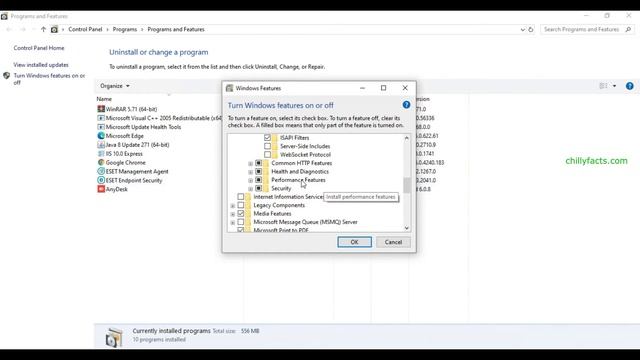The width and height of the screenshot is (640, 360).
Task: Click the refresh icon next to the address bar
Action: pos(531,29)
